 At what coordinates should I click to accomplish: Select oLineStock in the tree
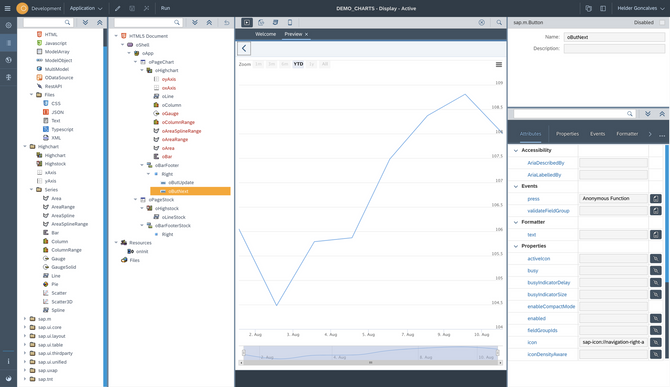pyautogui.click(x=173, y=217)
